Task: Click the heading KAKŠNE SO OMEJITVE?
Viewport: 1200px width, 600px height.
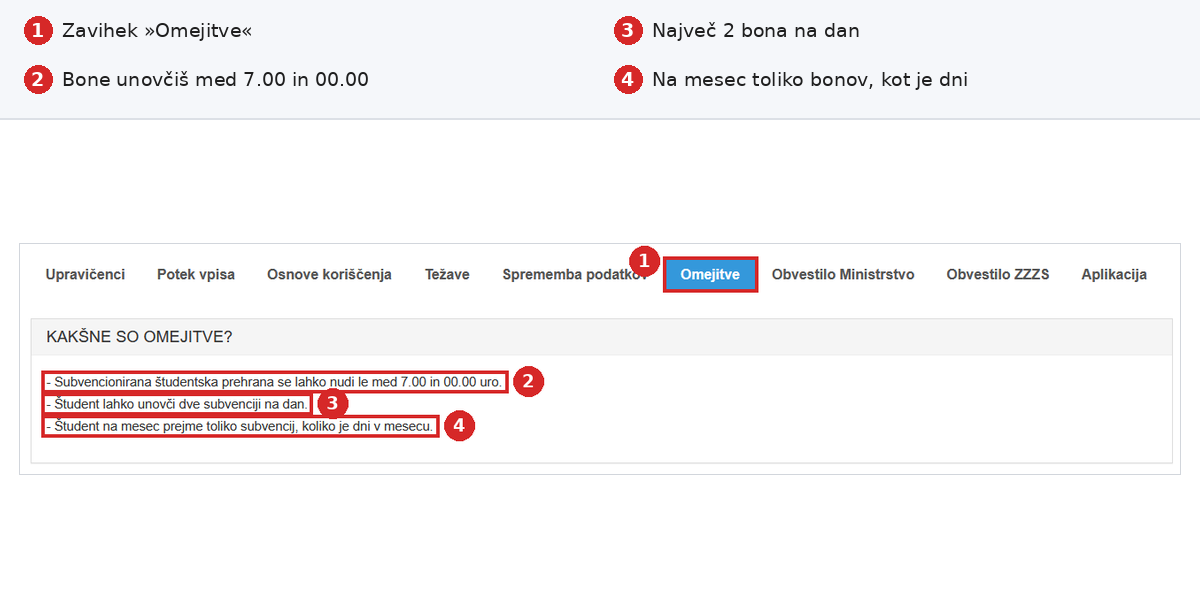Action: 139,337
